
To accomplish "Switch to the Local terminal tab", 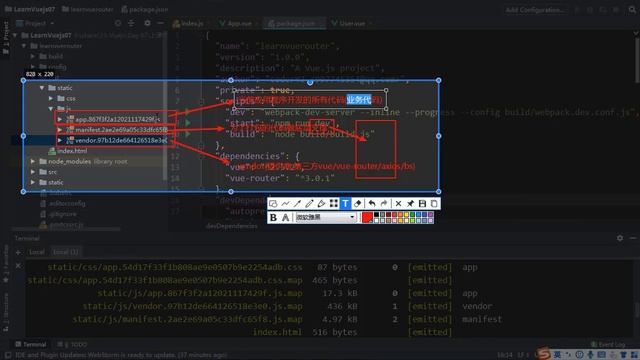I will coord(36,252).
